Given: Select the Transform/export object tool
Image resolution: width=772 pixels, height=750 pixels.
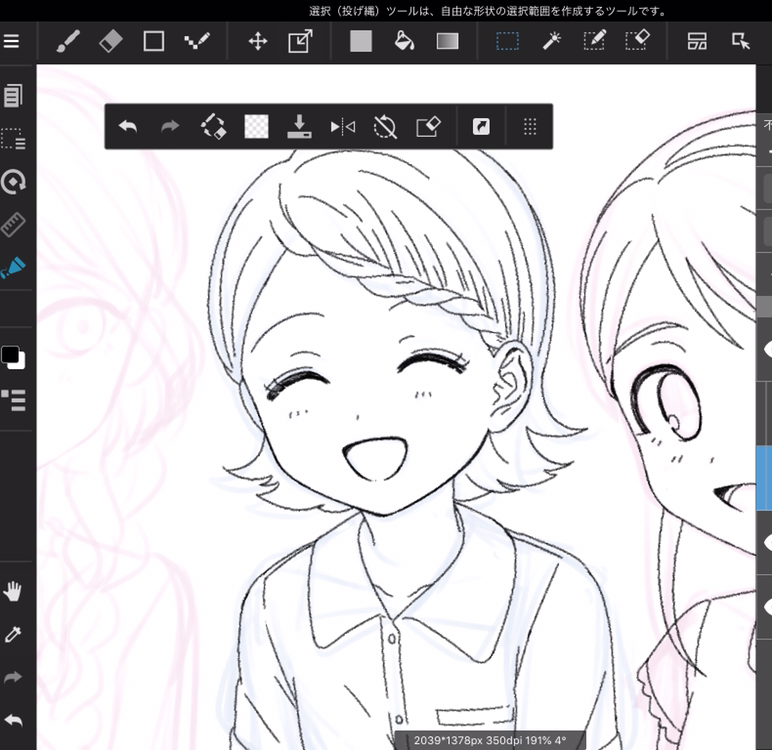Looking at the screenshot, I should point(300,41).
